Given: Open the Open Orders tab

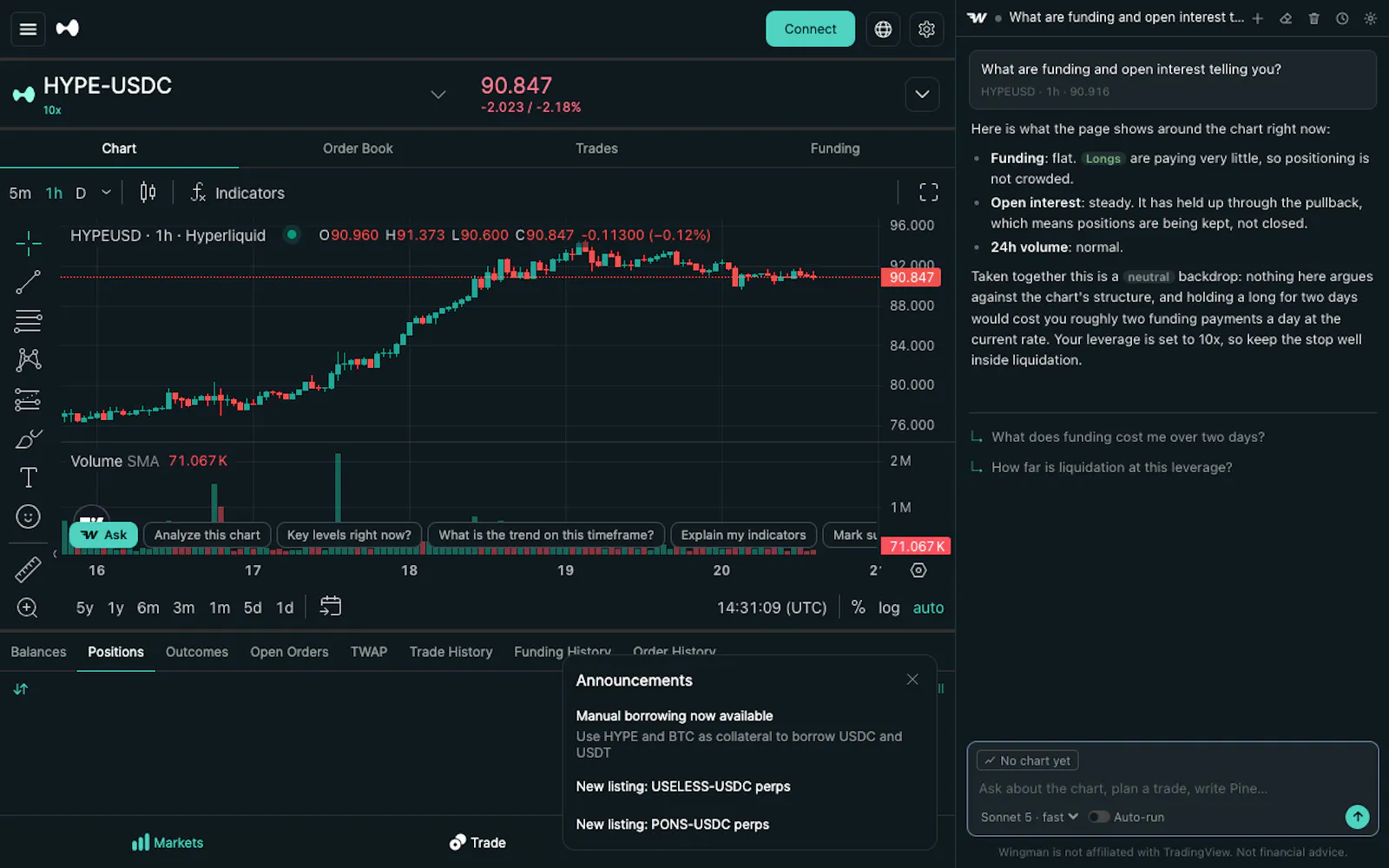Looking at the screenshot, I should pyautogui.click(x=289, y=652).
